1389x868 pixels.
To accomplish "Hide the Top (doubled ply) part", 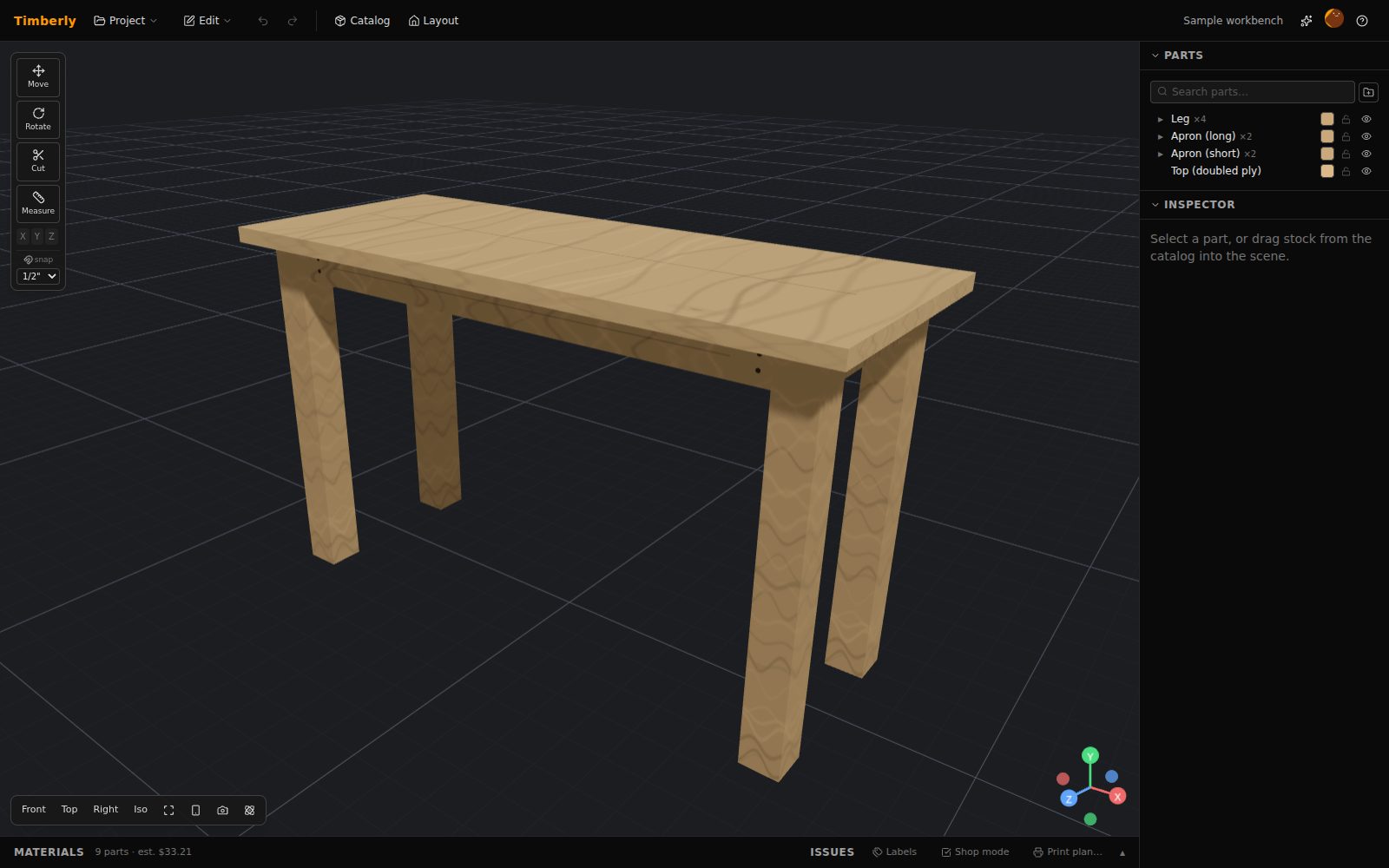I will point(1366,171).
